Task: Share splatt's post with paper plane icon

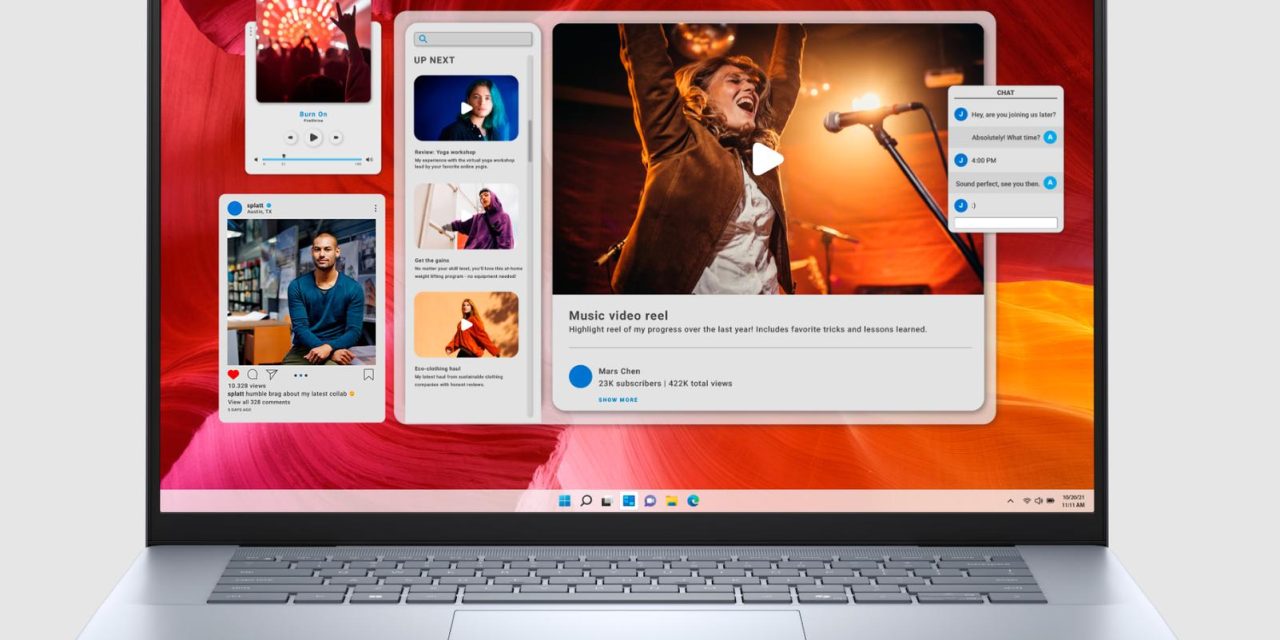Action: 271,375
